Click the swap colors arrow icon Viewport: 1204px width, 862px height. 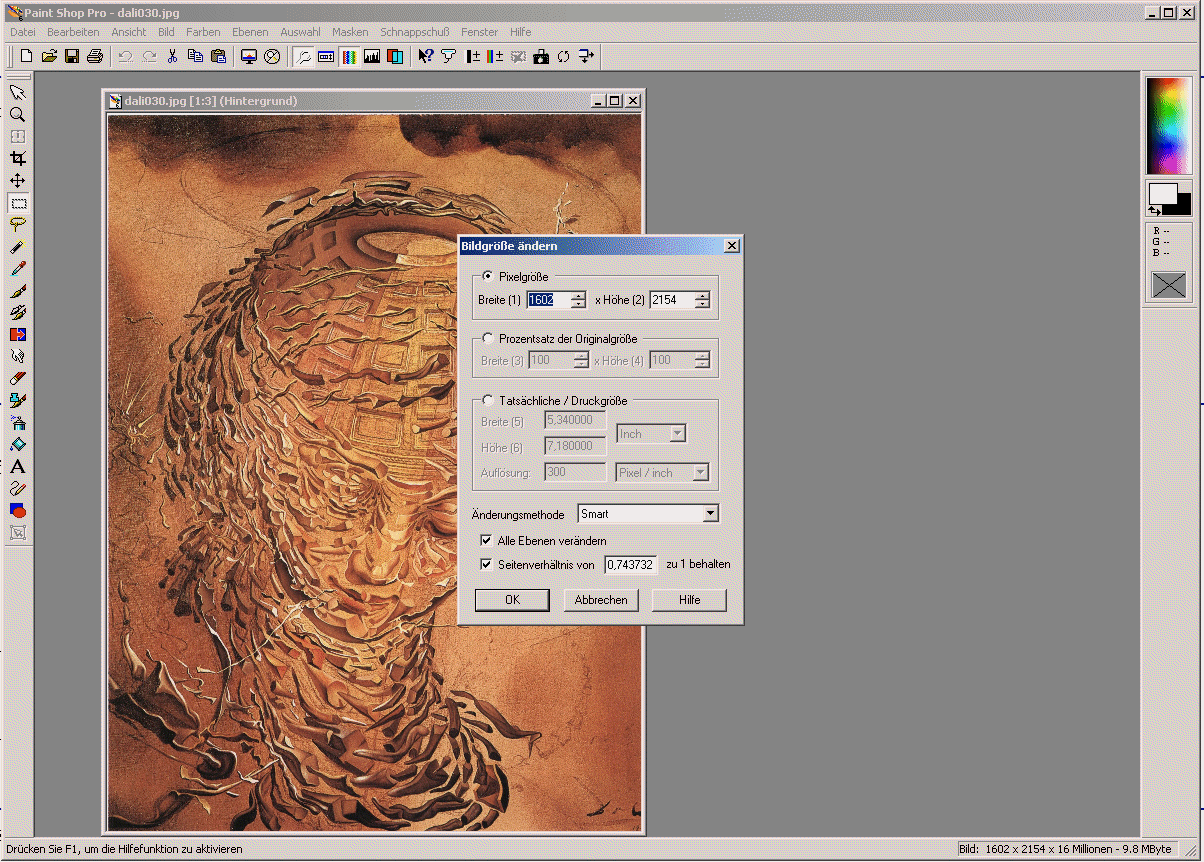1155,211
